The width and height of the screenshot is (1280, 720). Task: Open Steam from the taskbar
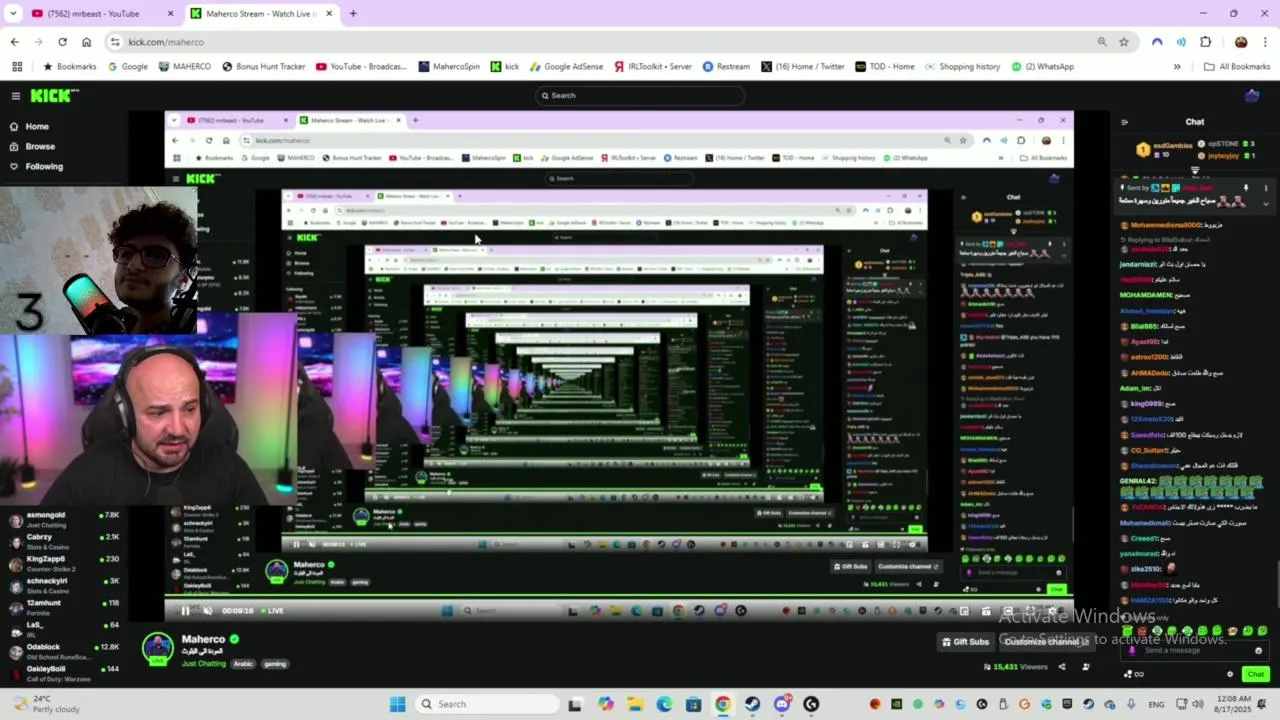[752, 704]
